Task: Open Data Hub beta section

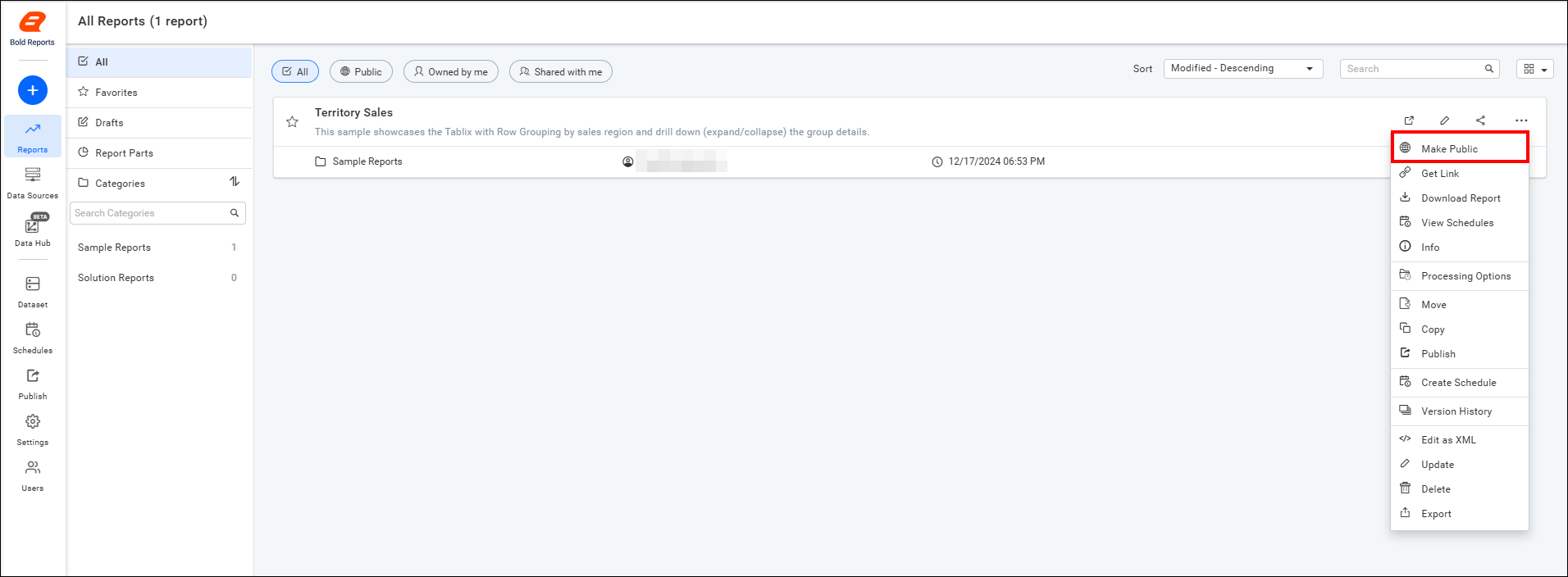Action: [33, 230]
